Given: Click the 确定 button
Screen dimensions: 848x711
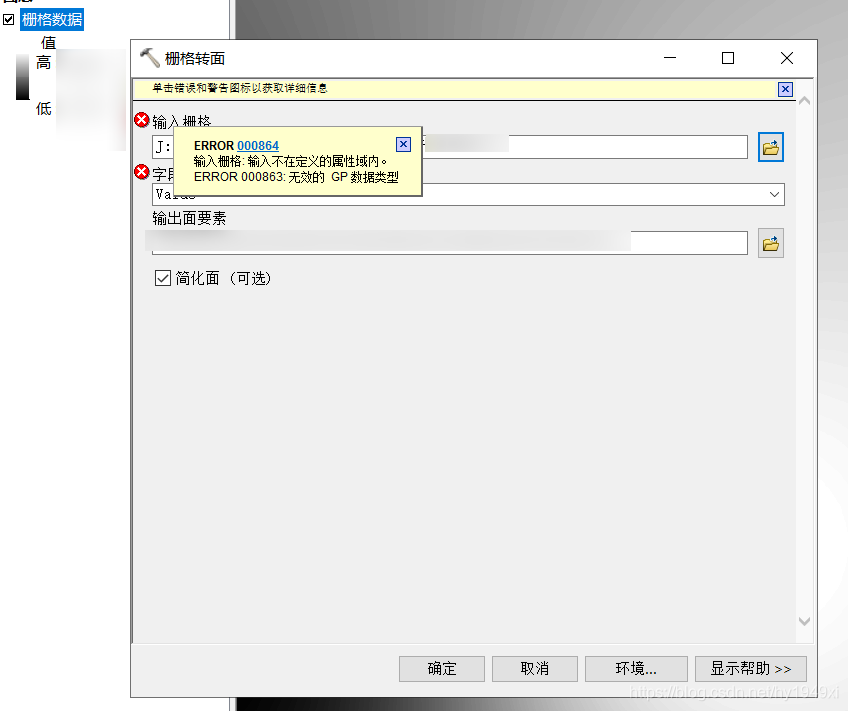Looking at the screenshot, I should (x=442, y=669).
